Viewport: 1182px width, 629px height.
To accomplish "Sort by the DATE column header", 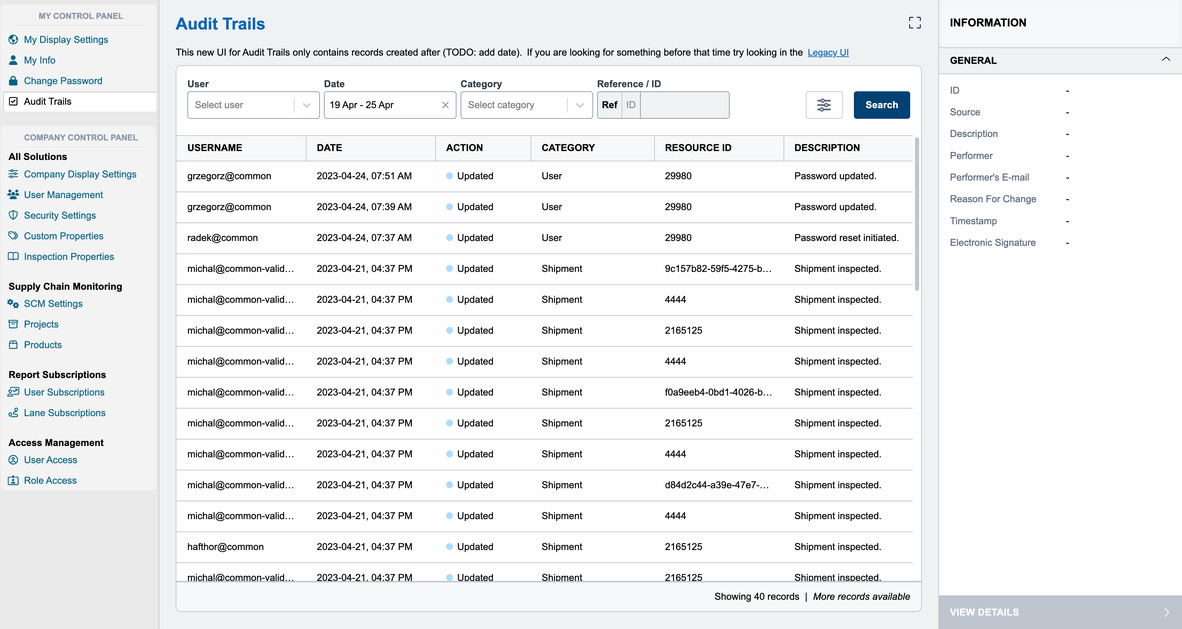I will click(x=371, y=148).
